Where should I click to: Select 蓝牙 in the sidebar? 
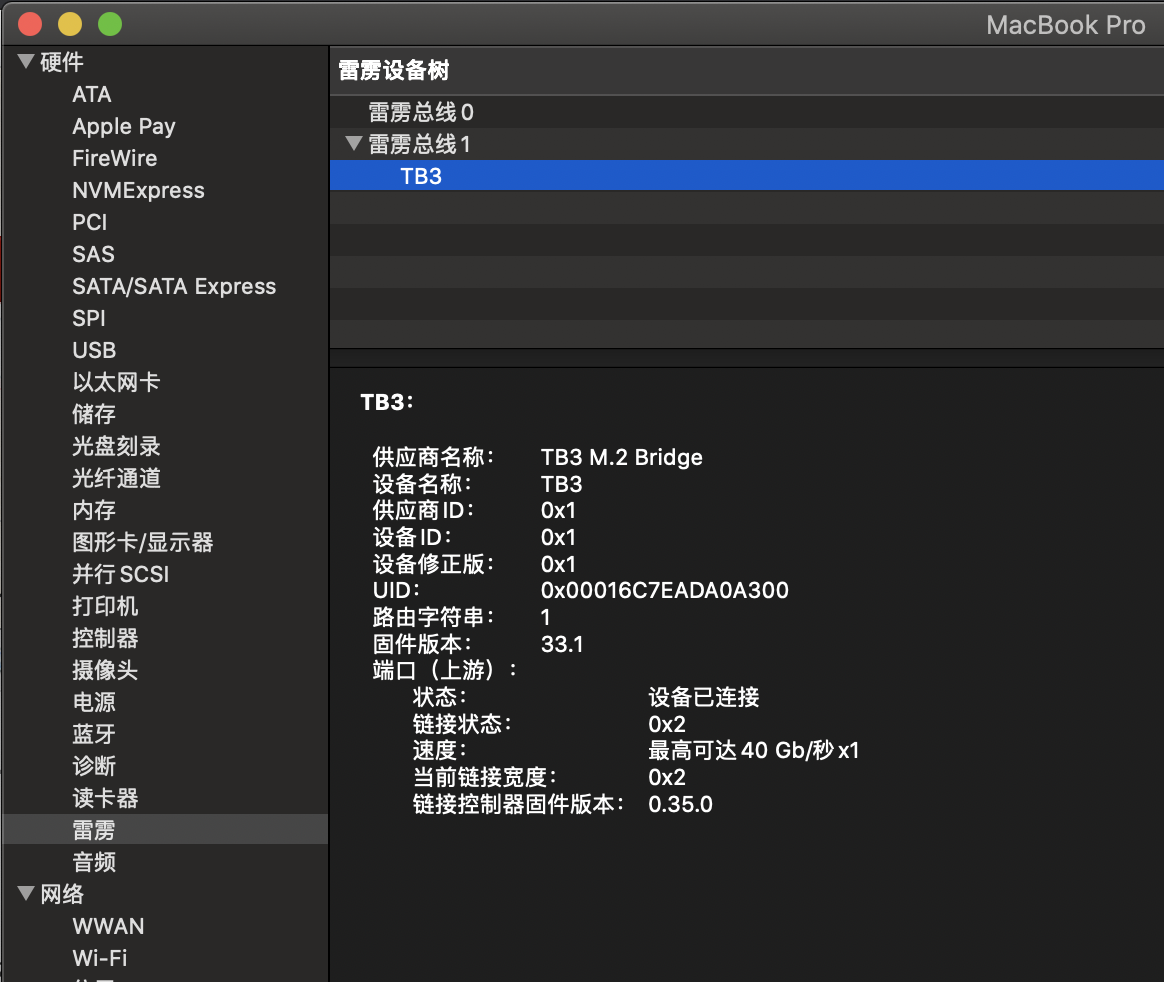pyautogui.click(x=94, y=733)
